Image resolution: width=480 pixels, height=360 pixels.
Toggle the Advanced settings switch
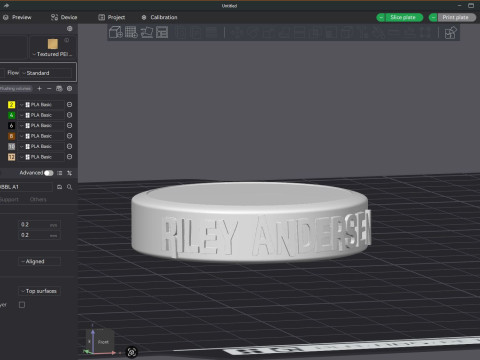[49, 173]
